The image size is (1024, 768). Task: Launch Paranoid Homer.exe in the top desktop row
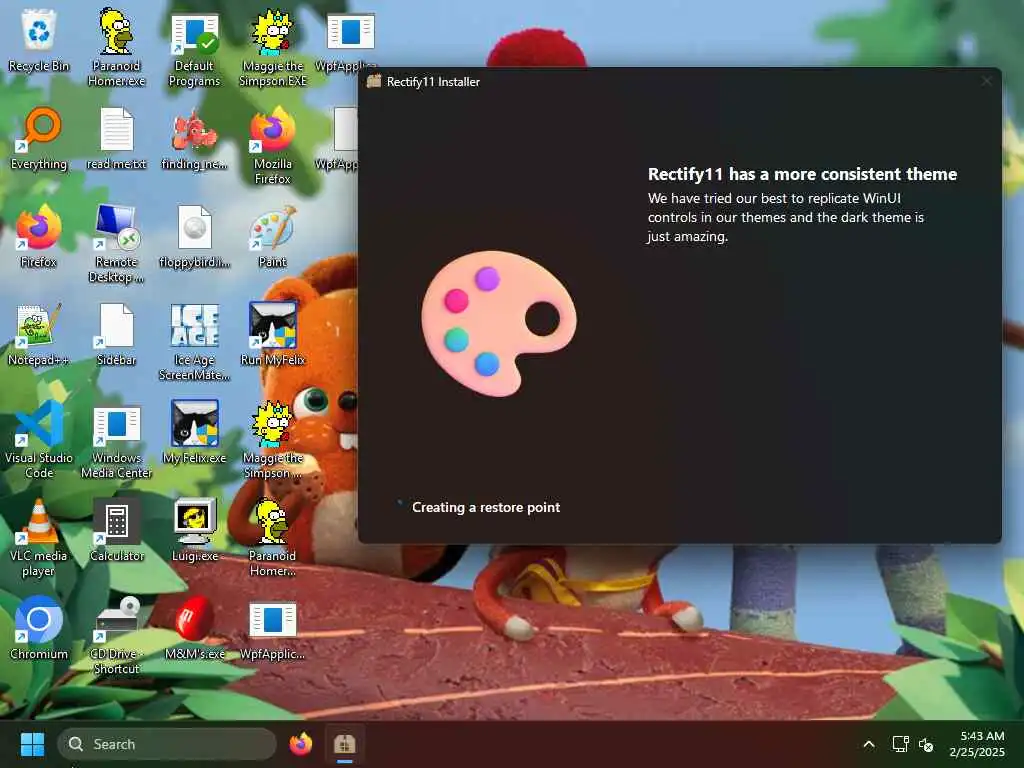(x=116, y=48)
